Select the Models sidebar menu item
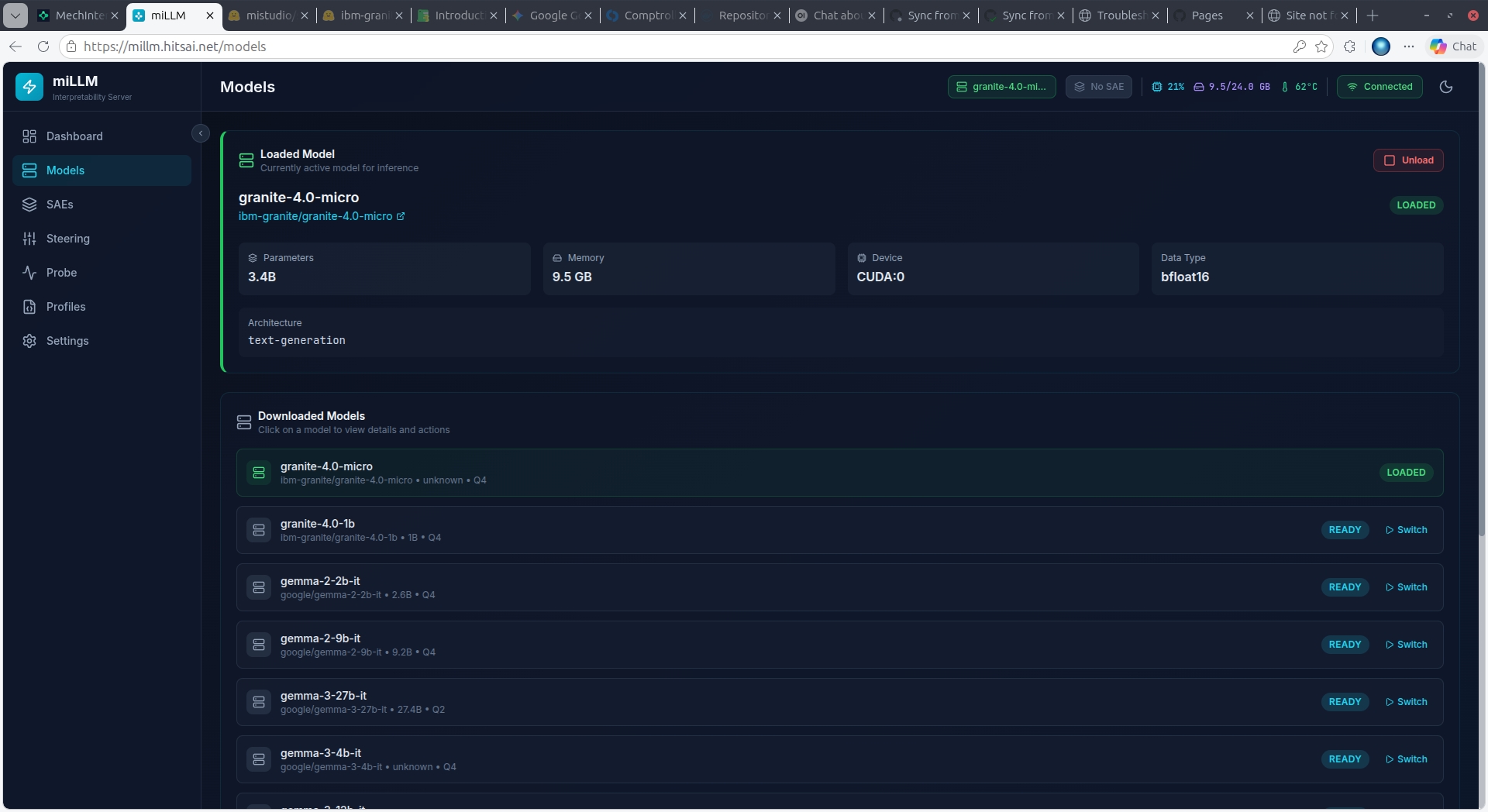Viewport: 1488px width, 812px height. click(65, 170)
